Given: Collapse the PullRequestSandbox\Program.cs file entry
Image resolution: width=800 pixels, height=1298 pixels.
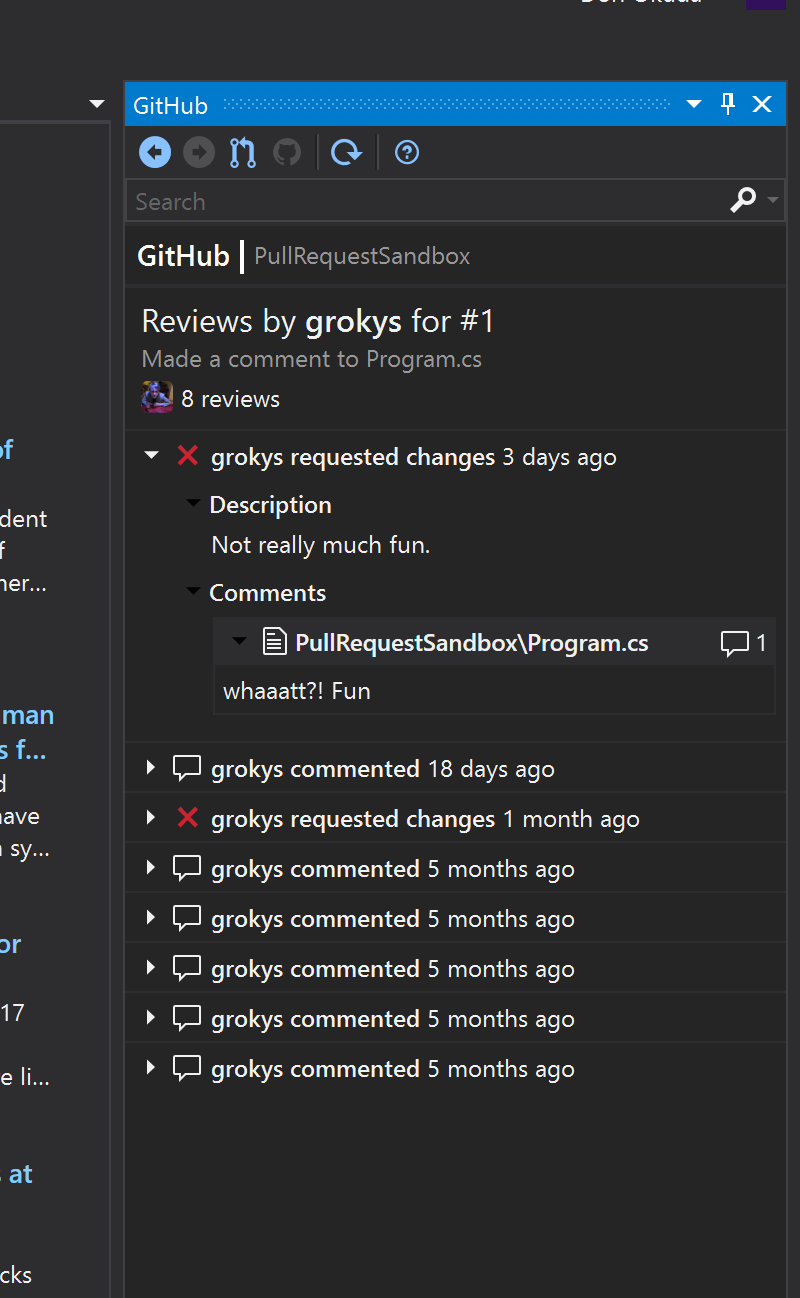Looking at the screenshot, I should tap(239, 641).
